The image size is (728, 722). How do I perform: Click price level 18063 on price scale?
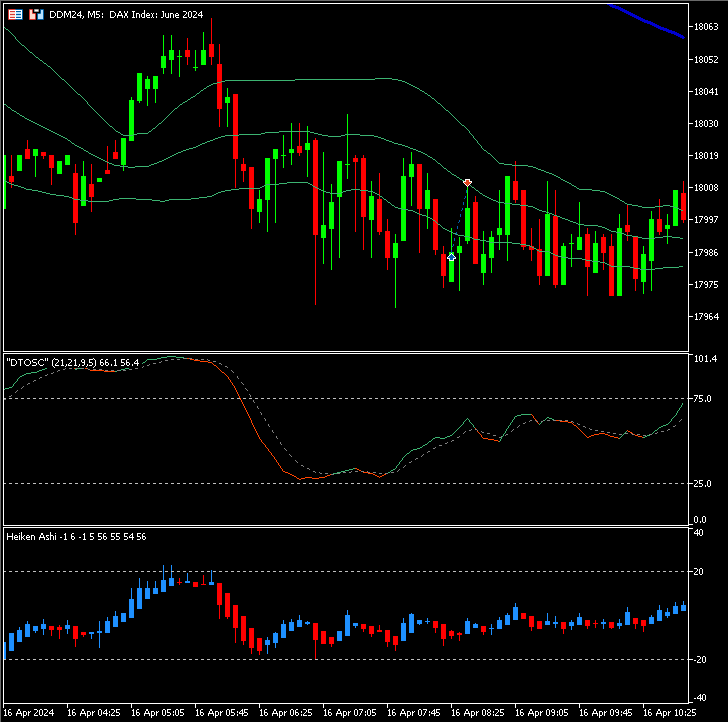click(706, 27)
